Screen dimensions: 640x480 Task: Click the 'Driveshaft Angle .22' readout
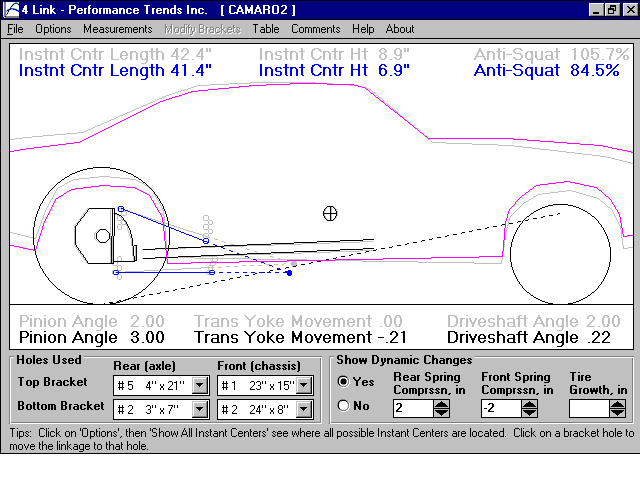pyautogui.click(x=529, y=338)
